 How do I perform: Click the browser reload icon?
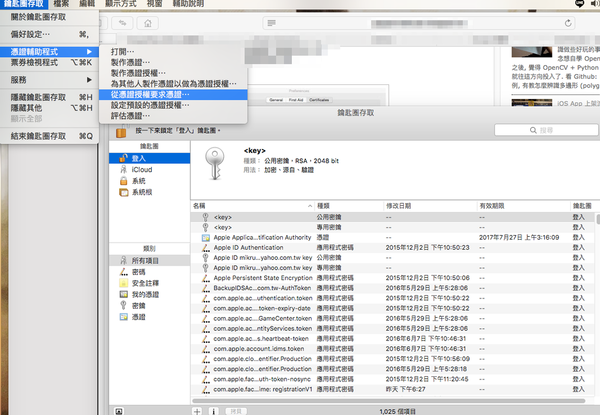click(x=568, y=23)
